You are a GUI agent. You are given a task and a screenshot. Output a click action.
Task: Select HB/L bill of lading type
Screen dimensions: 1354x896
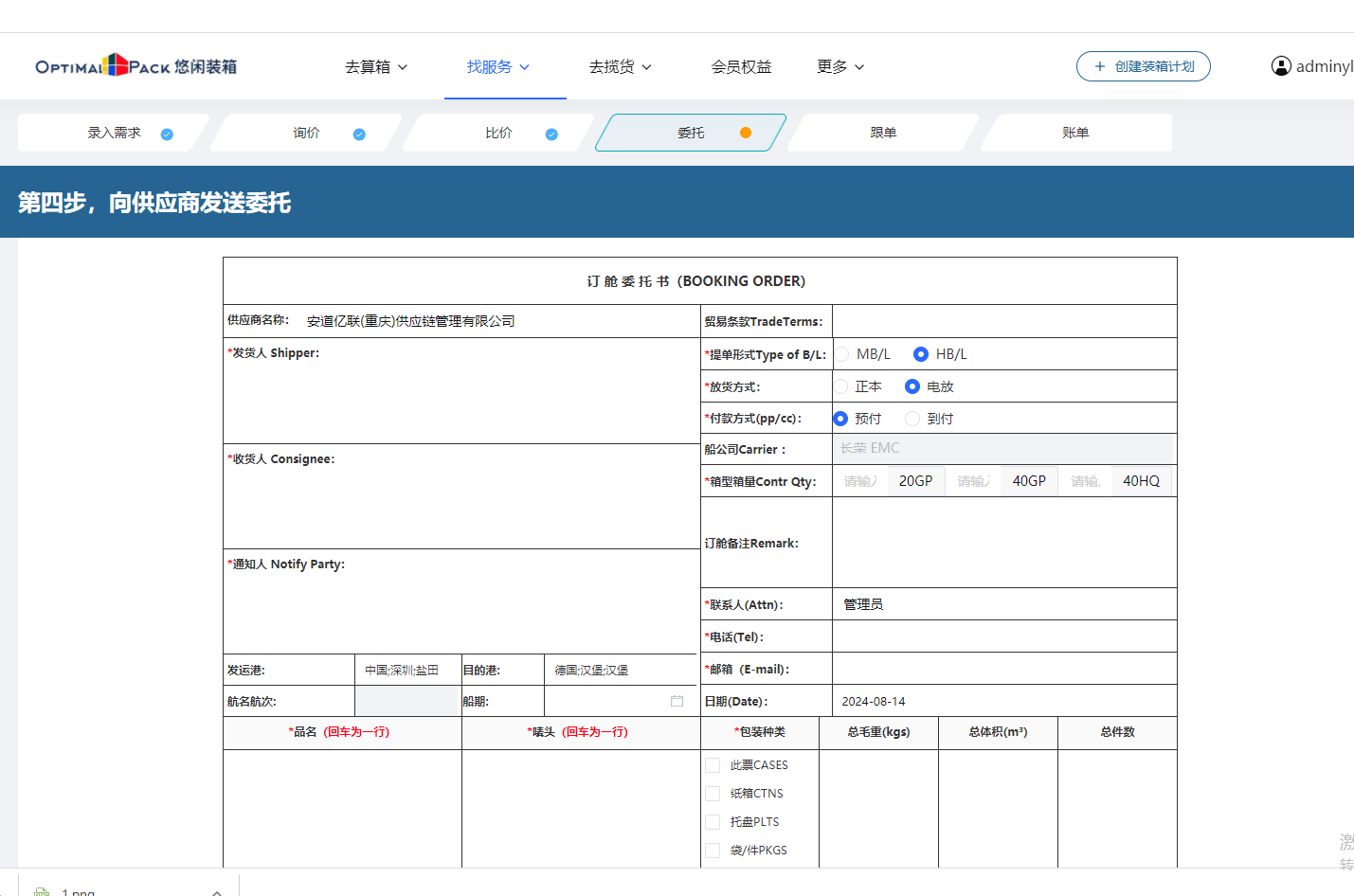click(x=920, y=354)
